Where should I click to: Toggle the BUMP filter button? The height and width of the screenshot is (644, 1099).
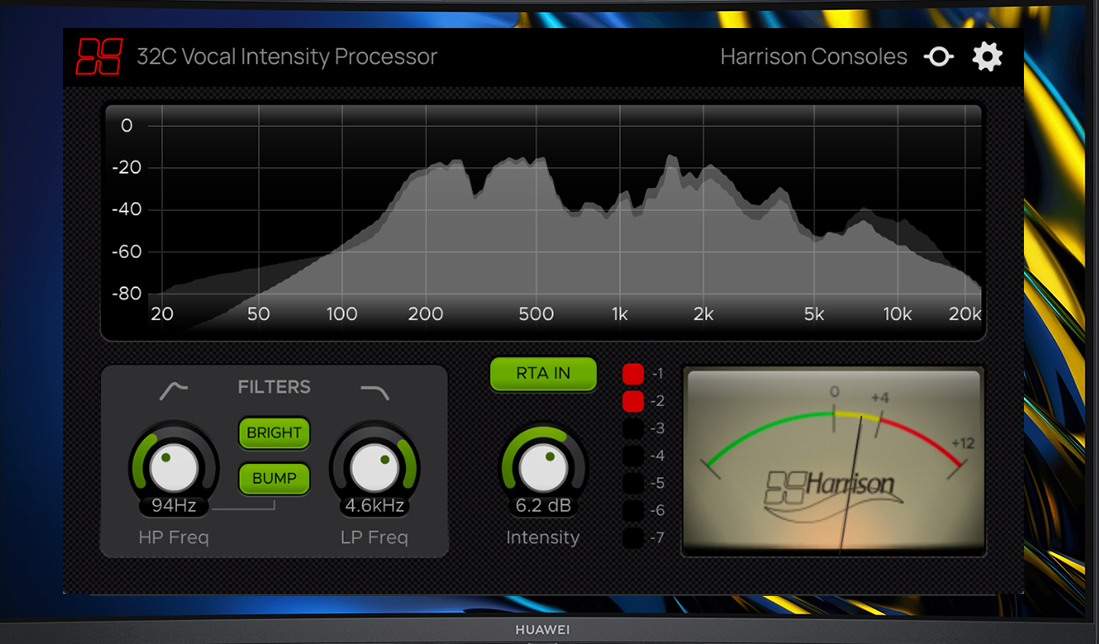click(x=274, y=478)
